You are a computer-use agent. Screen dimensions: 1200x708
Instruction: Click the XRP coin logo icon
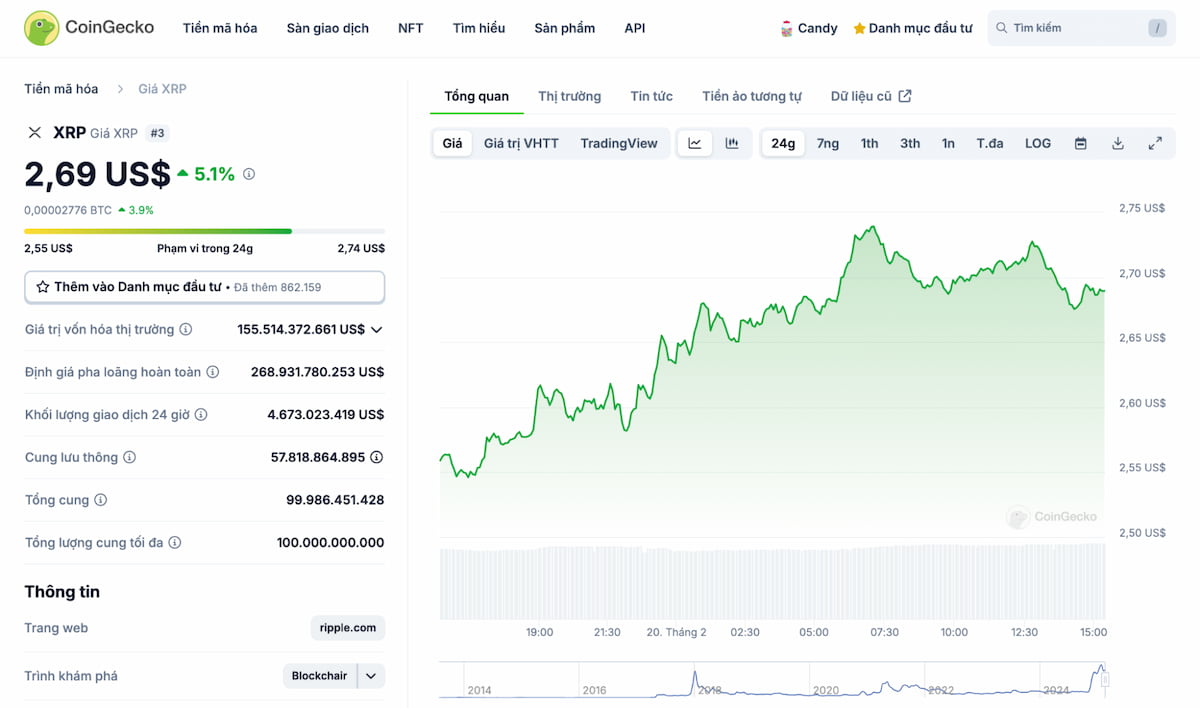click(35, 133)
